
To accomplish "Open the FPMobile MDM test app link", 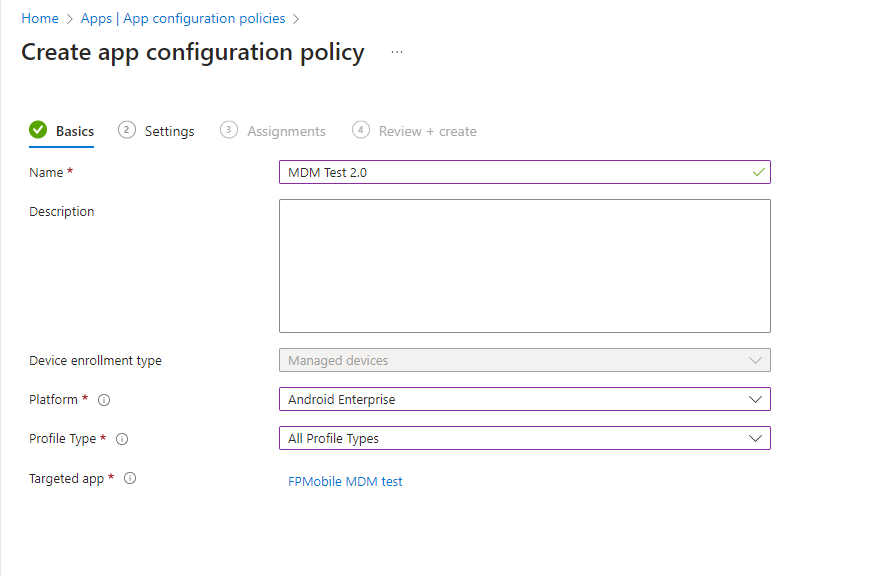I will (345, 481).
